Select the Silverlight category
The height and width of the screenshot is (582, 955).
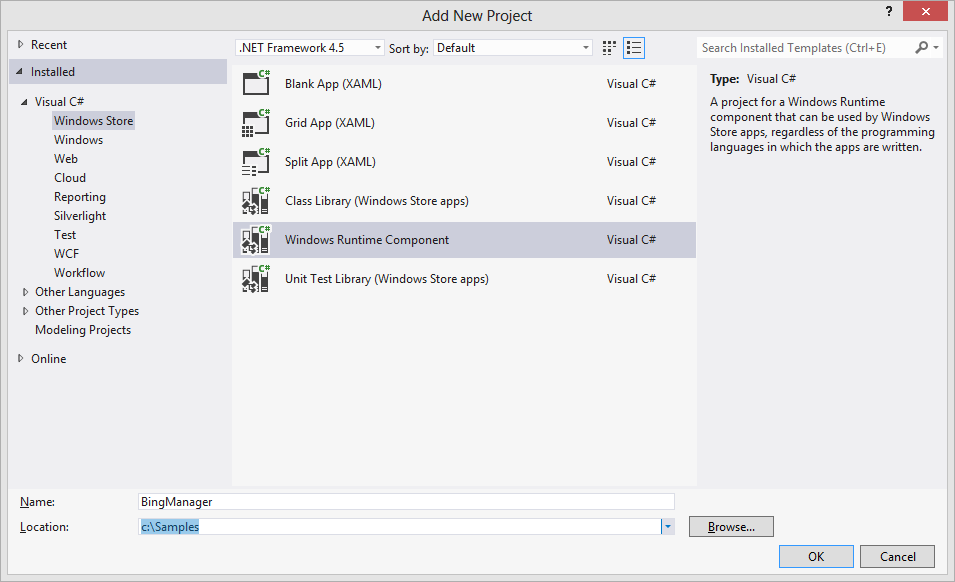80,216
